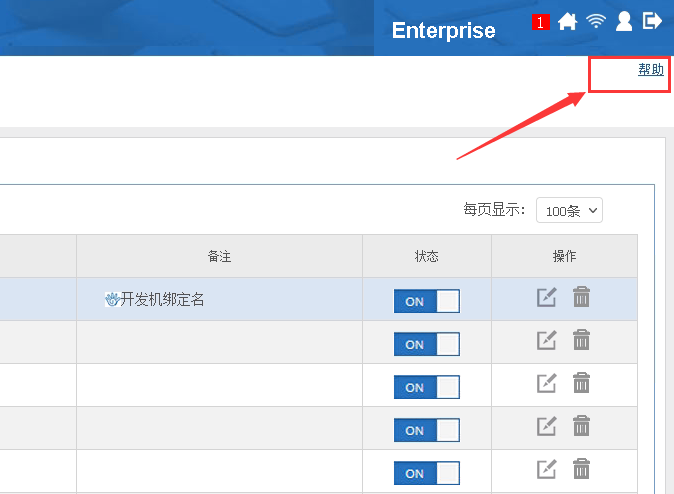
Task: Delete the third table row
Action: [581, 384]
